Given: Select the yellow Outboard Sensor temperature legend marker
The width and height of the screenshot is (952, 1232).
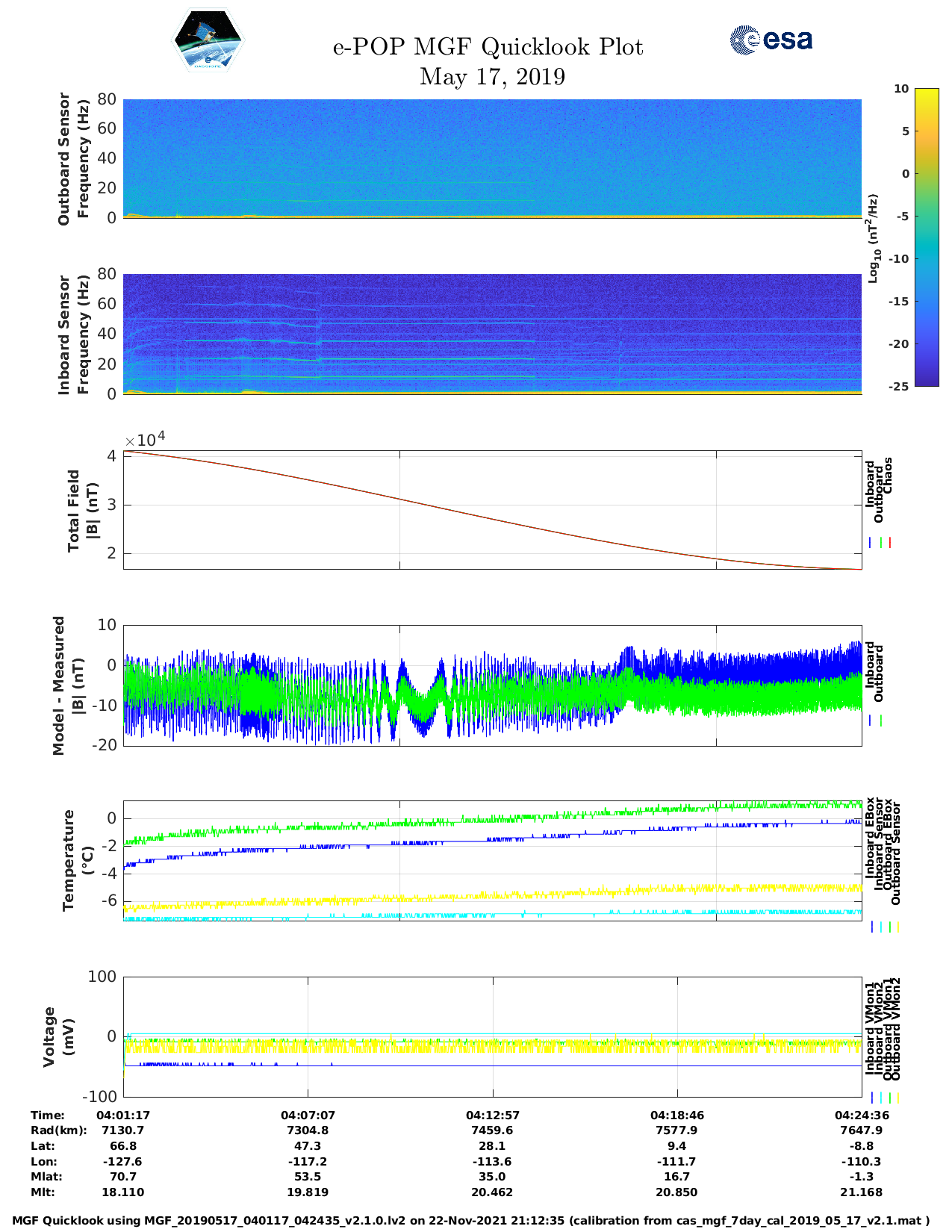Looking at the screenshot, I should (x=897, y=927).
